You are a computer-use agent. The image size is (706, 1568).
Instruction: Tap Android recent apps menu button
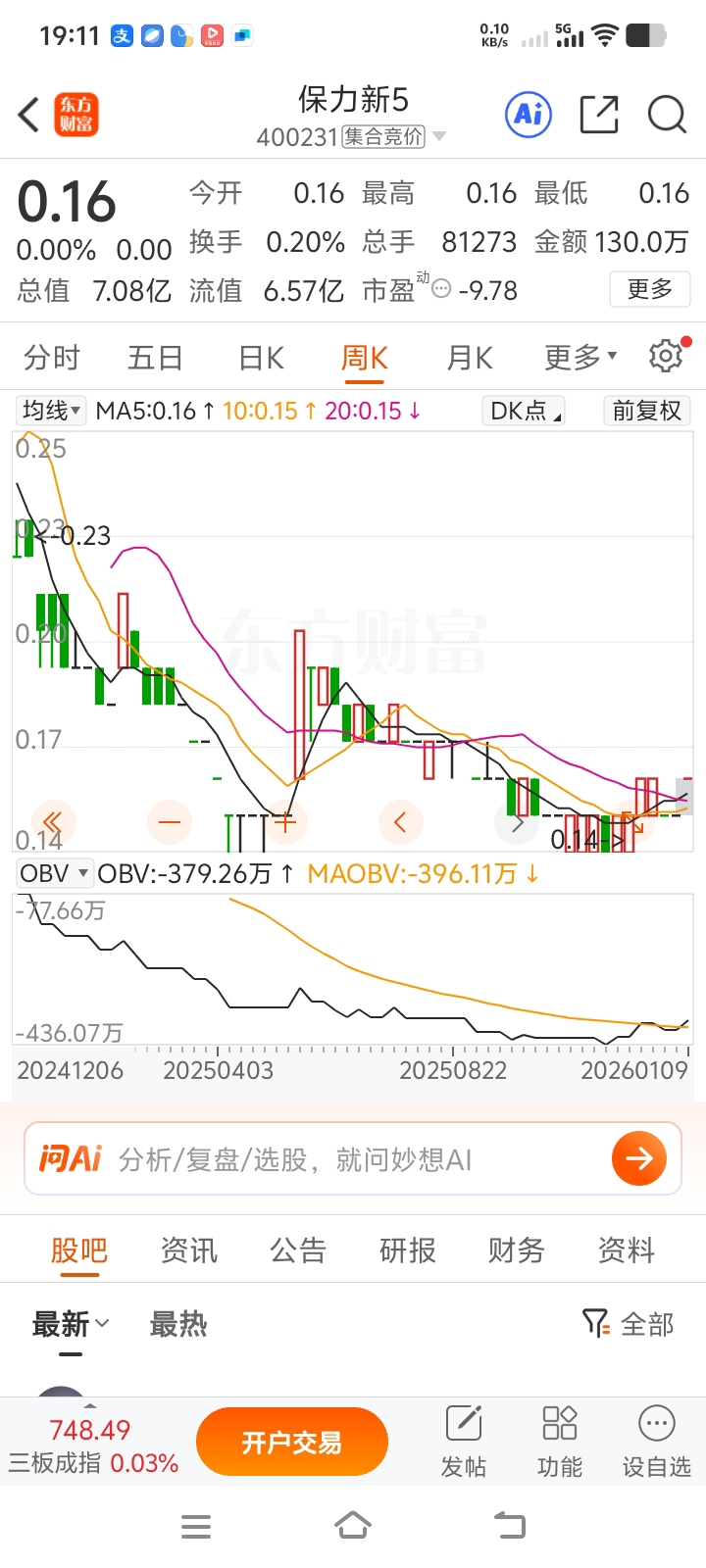196,1526
